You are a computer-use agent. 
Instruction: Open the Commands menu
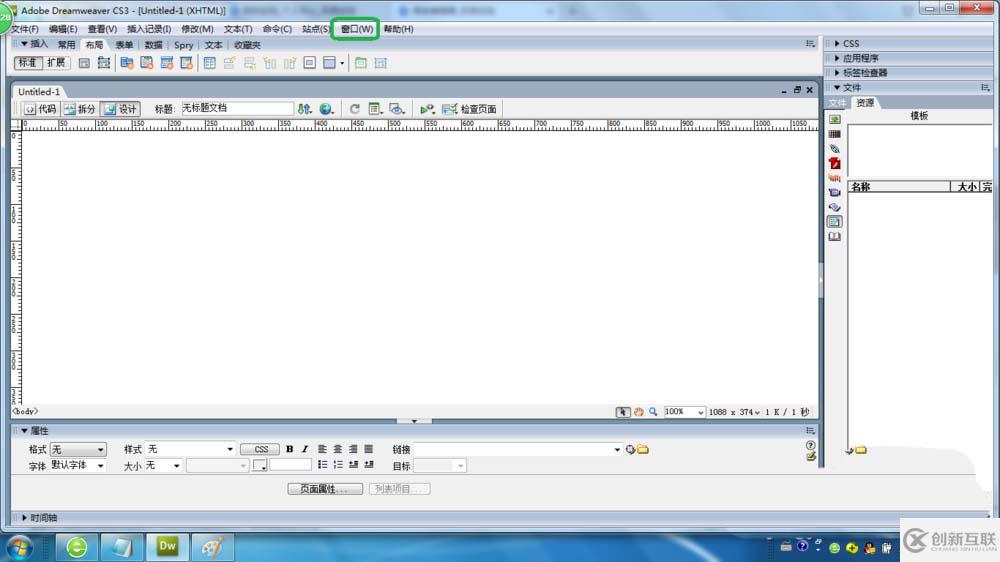[x=277, y=29]
